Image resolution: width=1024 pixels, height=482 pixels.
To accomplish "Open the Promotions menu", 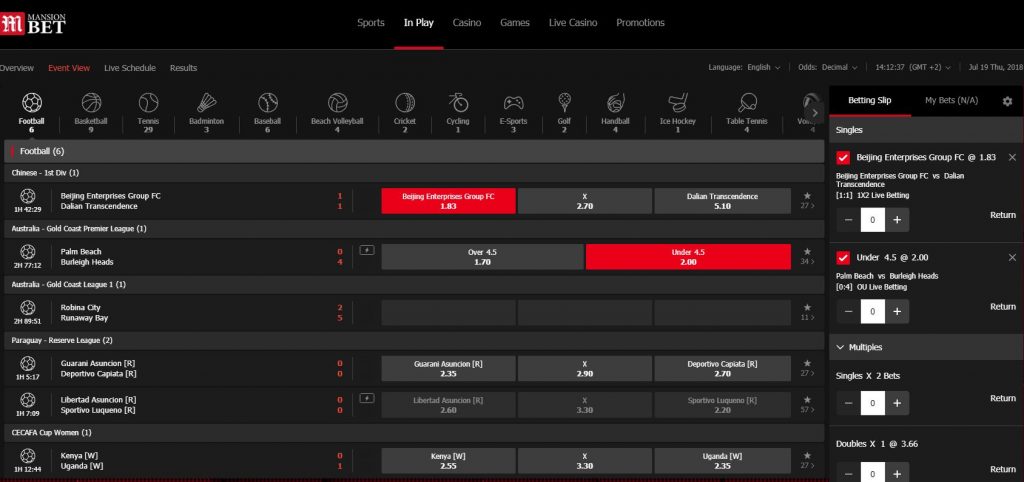I will [640, 23].
